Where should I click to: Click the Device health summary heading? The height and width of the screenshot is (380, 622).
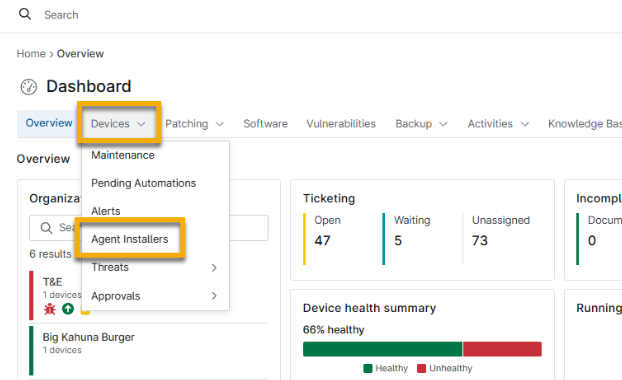369,308
